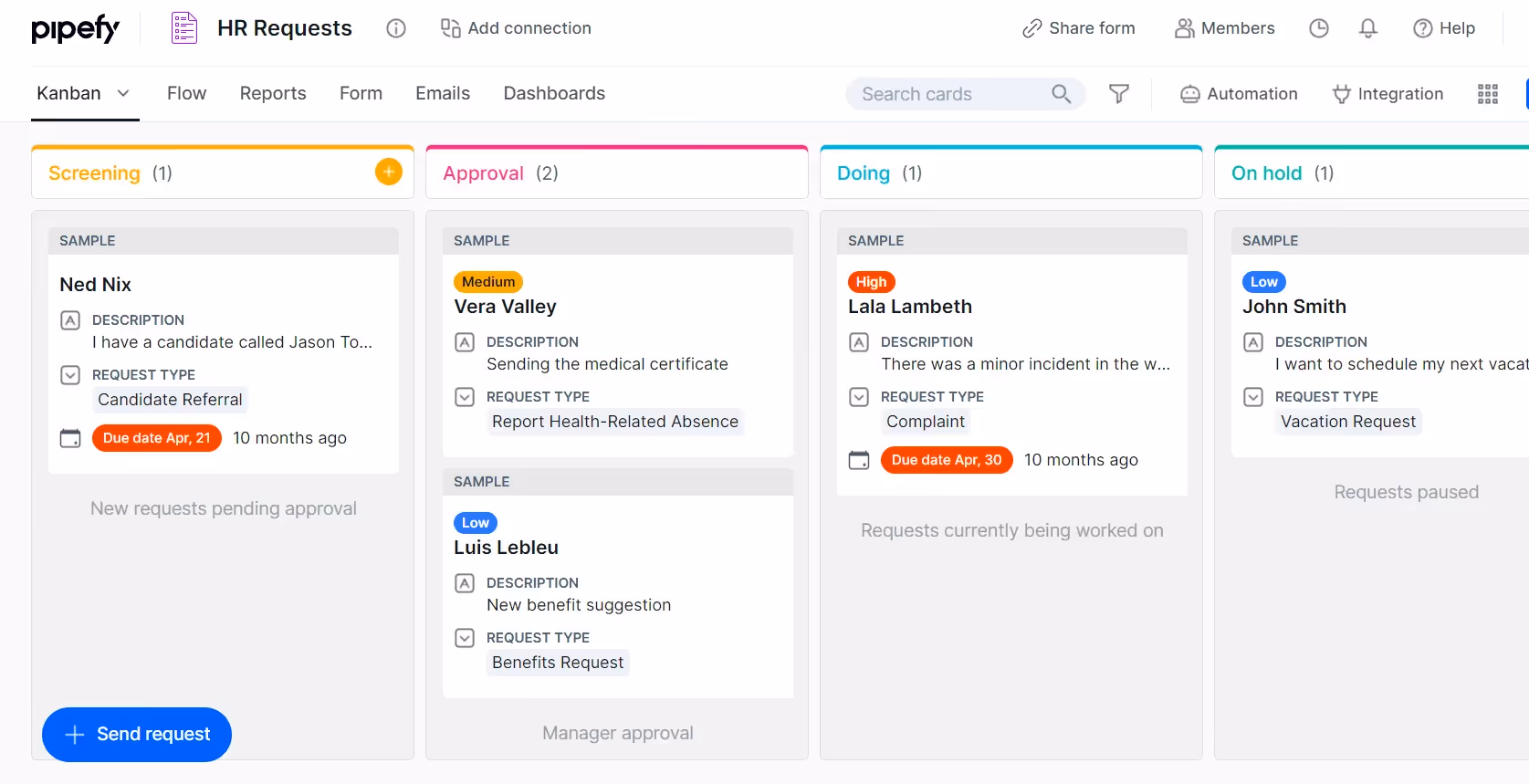
Task: Switch to the Reports tab
Action: tap(273, 93)
